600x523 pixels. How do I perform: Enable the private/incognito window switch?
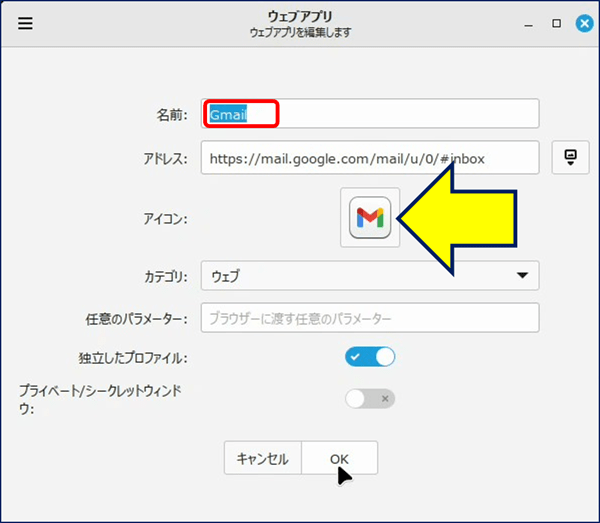[370, 399]
